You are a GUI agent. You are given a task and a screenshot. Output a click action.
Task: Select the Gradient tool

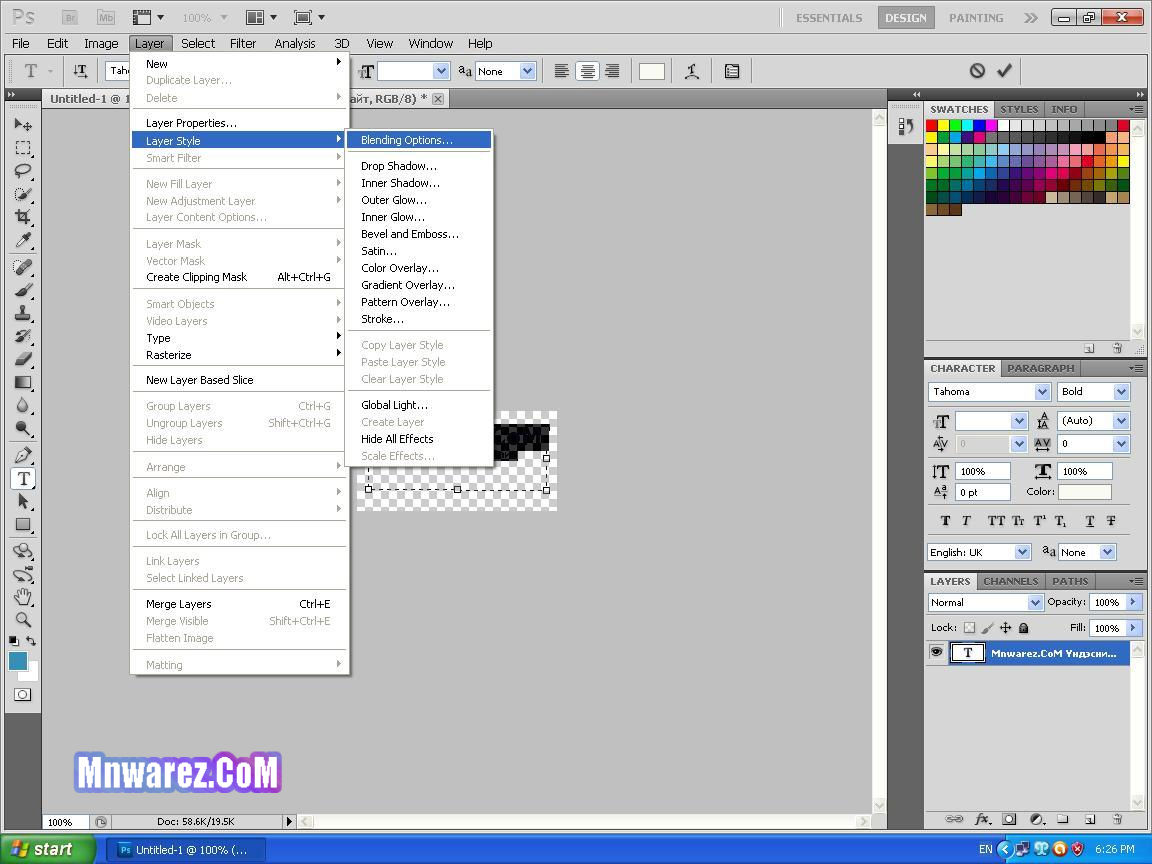pyautogui.click(x=23, y=382)
